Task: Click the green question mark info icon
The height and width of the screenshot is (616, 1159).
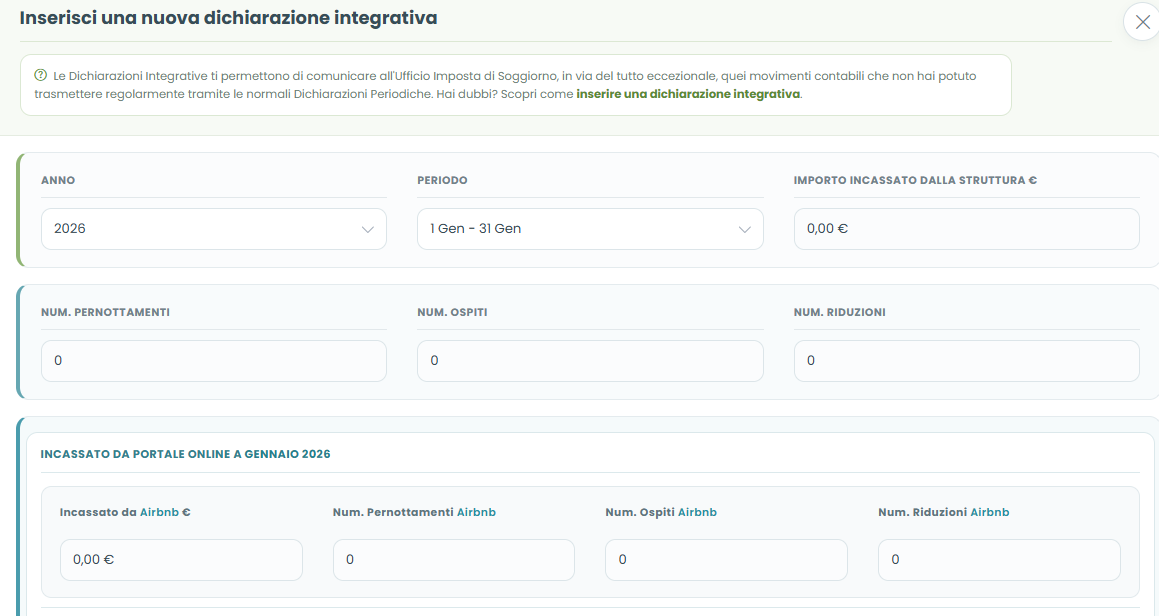Action: click(x=41, y=75)
